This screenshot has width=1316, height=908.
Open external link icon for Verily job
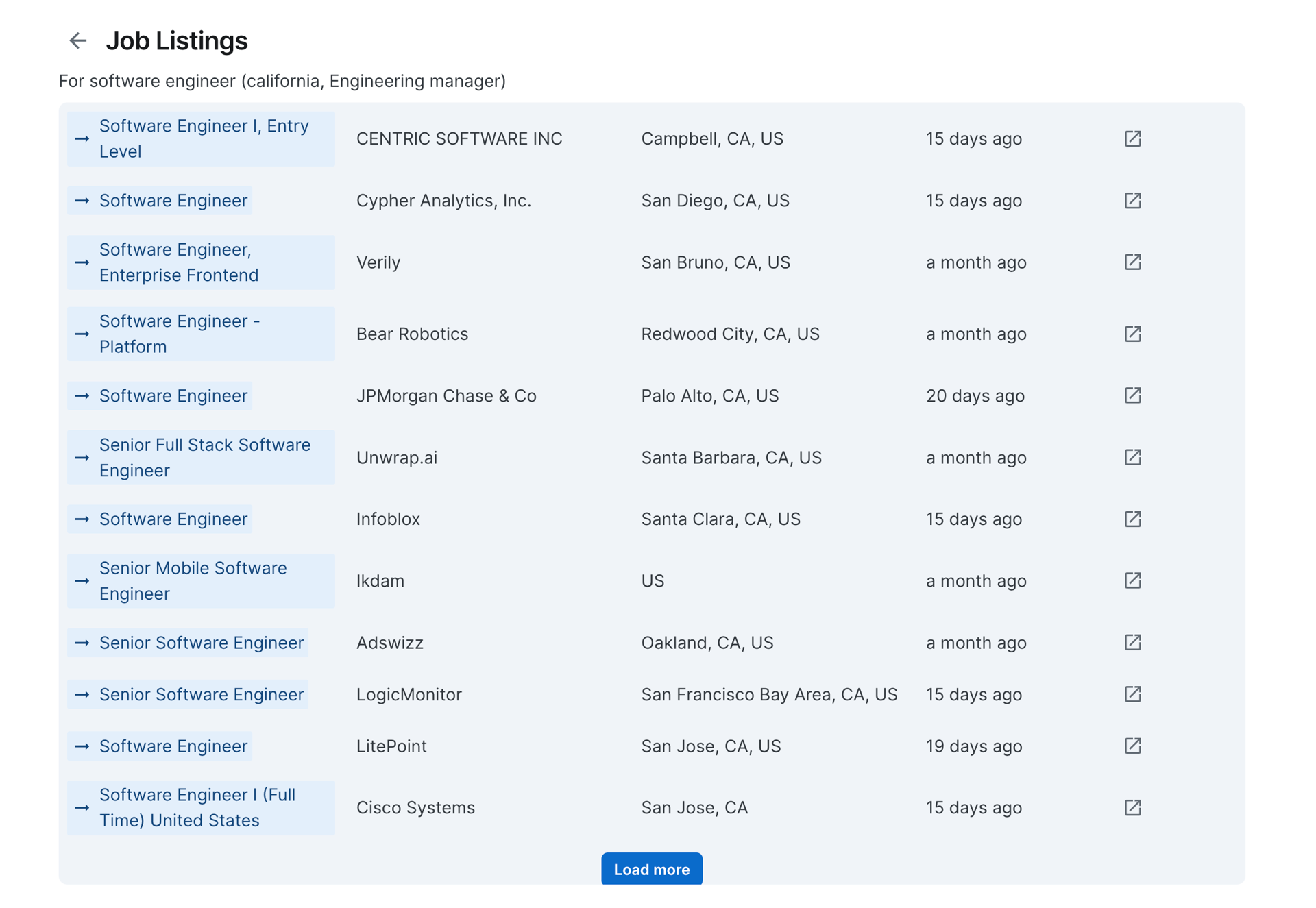(1132, 262)
